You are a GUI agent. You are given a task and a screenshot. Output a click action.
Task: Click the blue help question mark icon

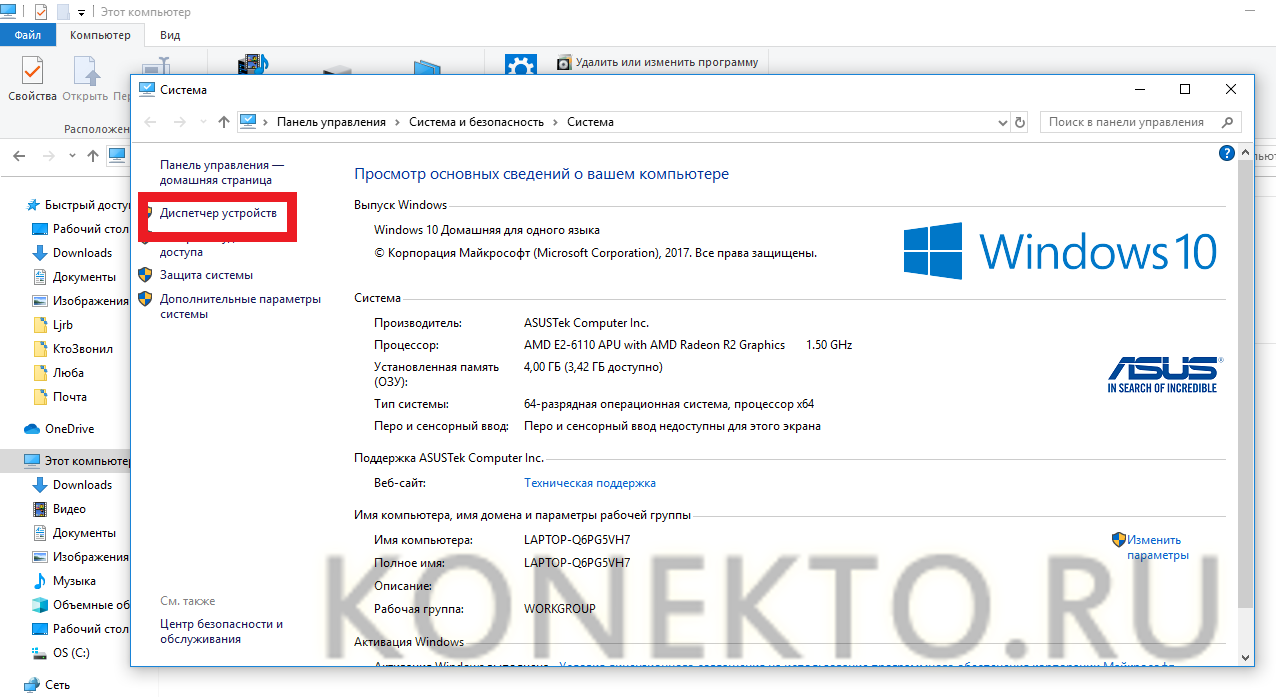pos(1227,153)
